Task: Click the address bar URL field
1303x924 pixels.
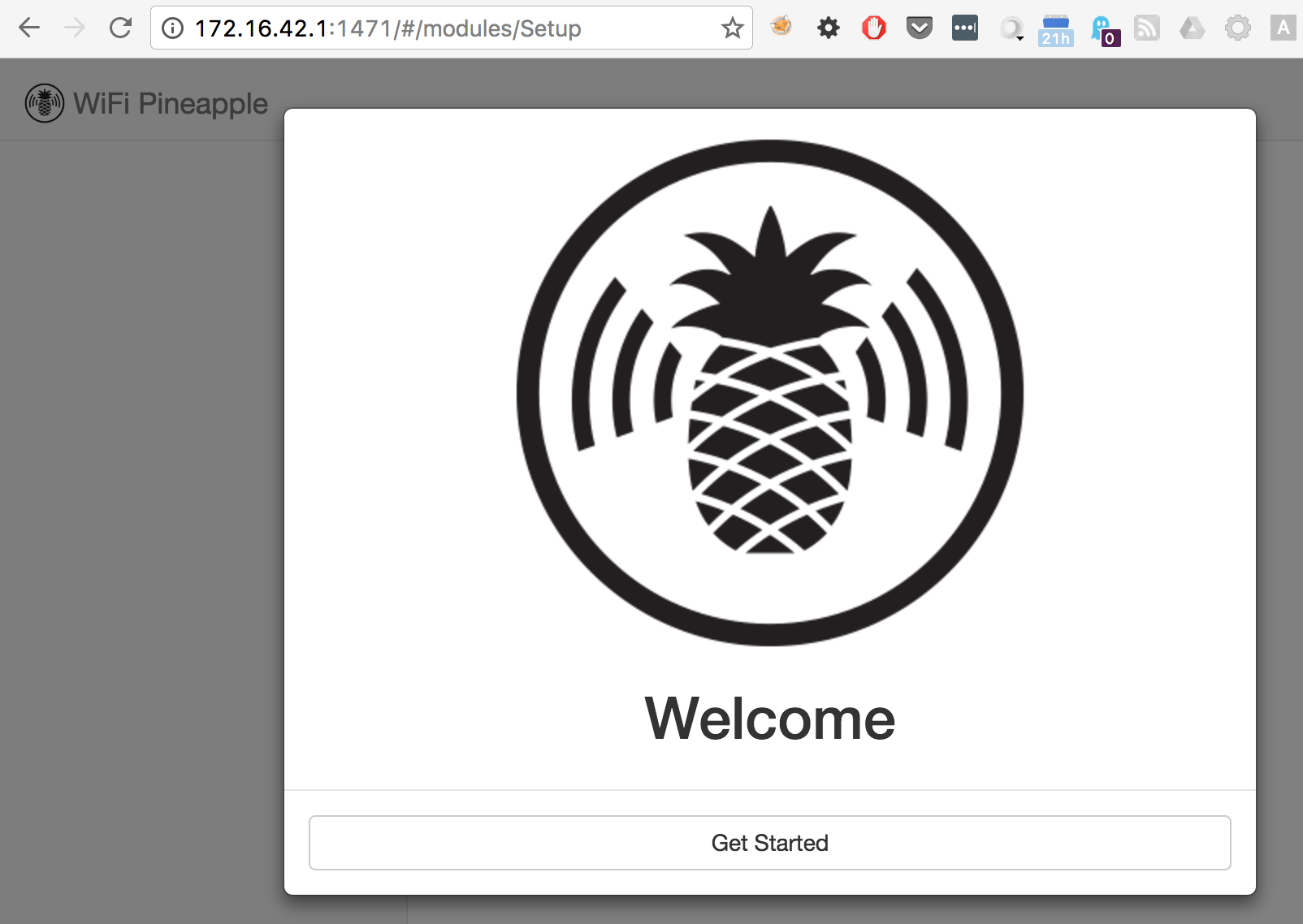Action: pyautogui.click(x=451, y=28)
